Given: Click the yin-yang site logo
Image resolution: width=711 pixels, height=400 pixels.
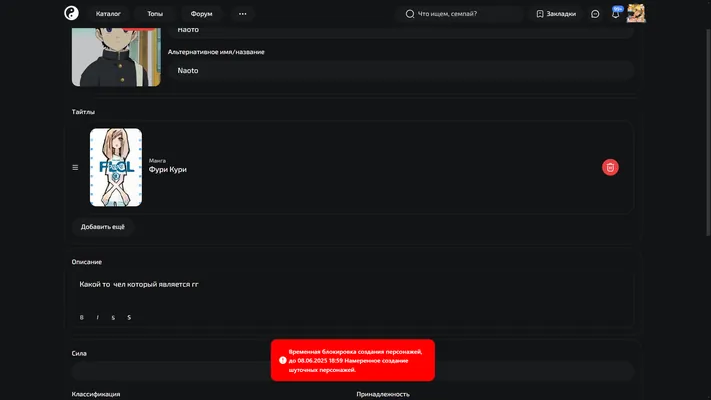Looking at the screenshot, I should point(71,13).
